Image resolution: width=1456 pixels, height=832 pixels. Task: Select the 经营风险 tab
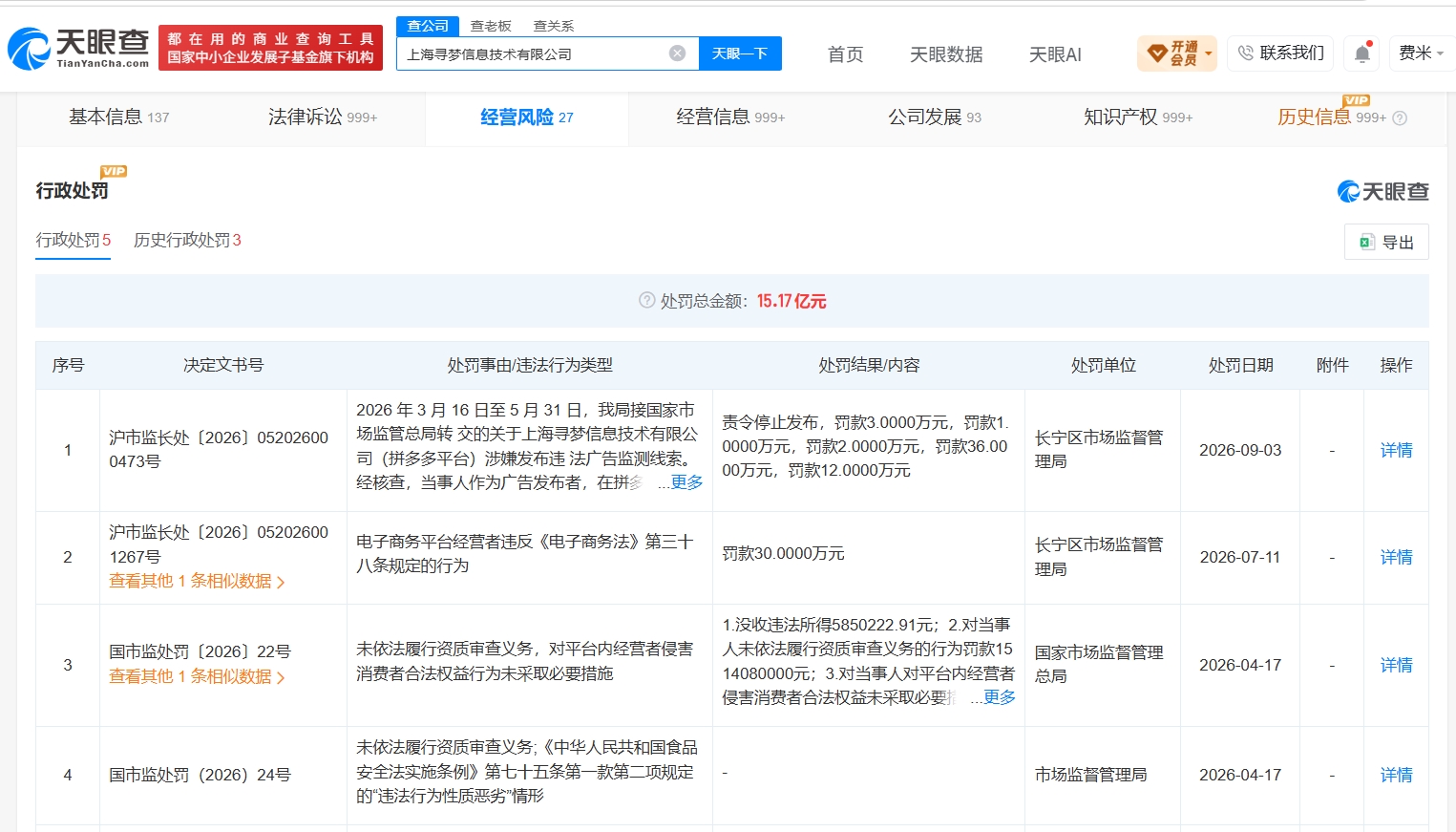coord(527,117)
